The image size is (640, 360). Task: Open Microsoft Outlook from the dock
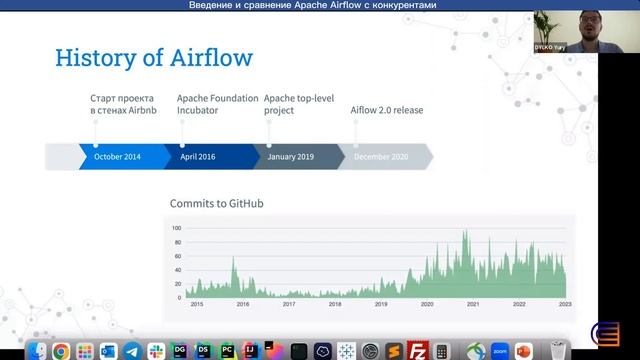click(108, 351)
